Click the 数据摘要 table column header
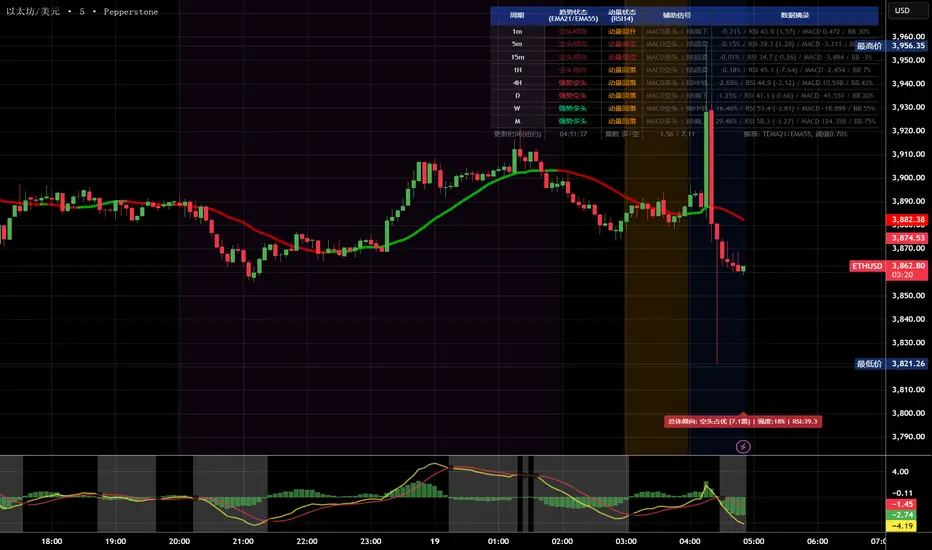 [796, 16]
